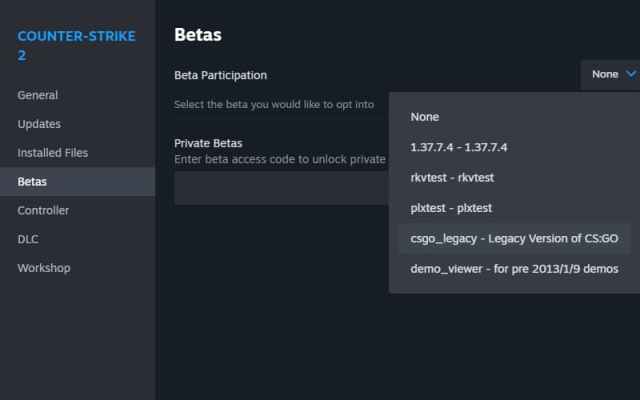Select the plxtest beta option
This screenshot has width=640, height=400.
tap(451, 208)
